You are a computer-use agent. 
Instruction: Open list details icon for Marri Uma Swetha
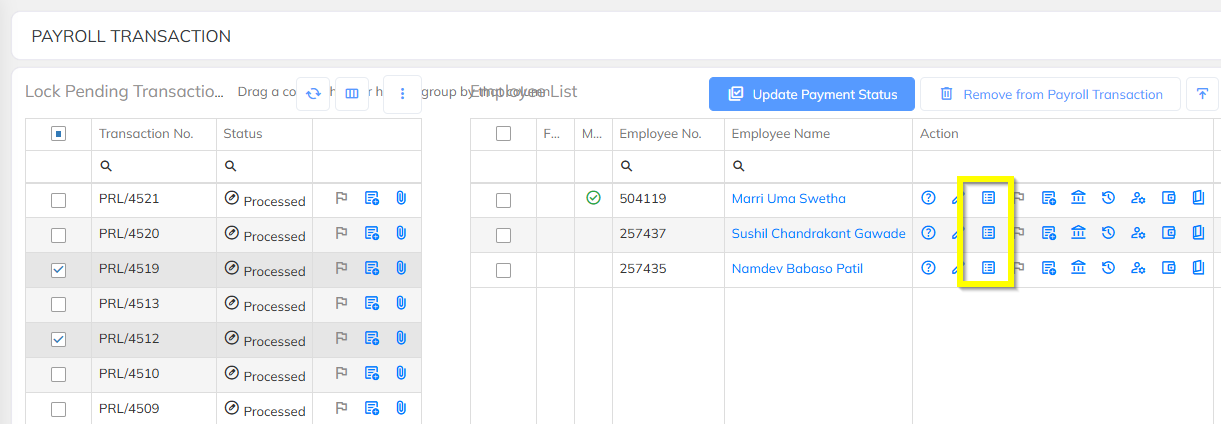pos(988,198)
